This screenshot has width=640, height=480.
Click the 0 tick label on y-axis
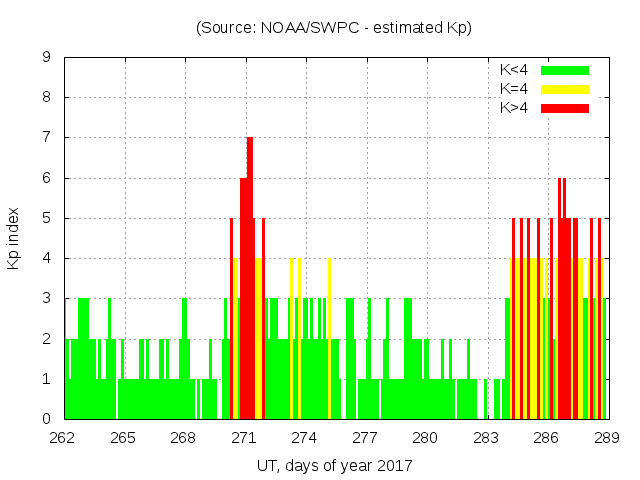point(46,419)
